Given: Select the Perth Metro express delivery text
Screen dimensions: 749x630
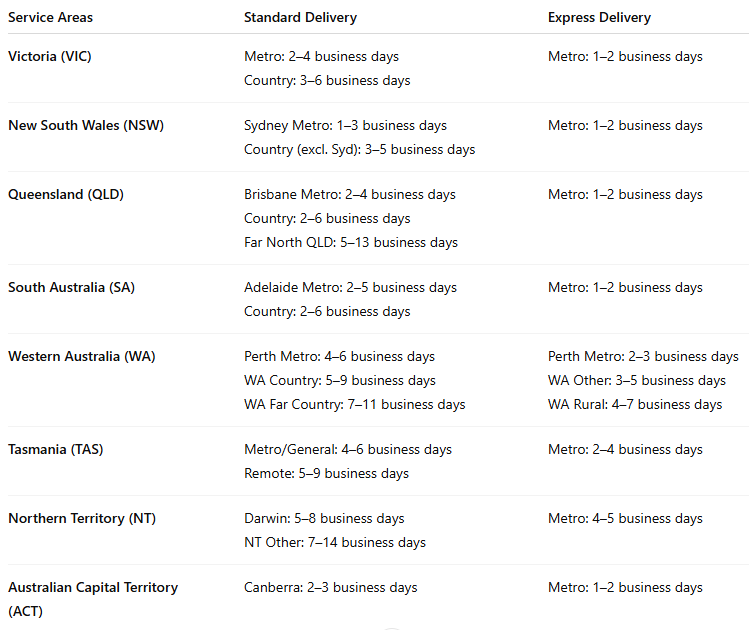Looking at the screenshot, I should (643, 357).
